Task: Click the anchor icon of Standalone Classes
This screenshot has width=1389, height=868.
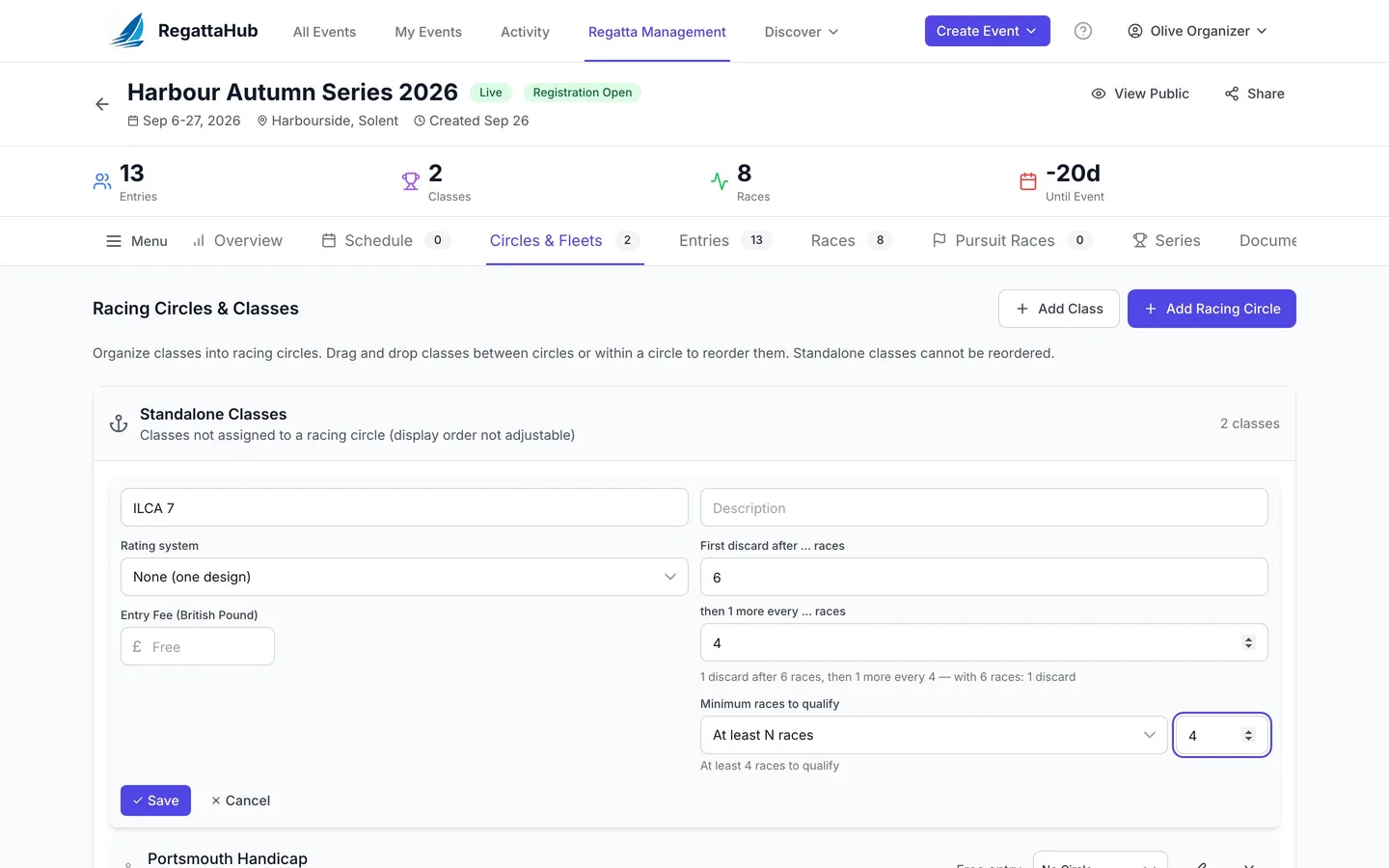Action: (x=119, y=423)
